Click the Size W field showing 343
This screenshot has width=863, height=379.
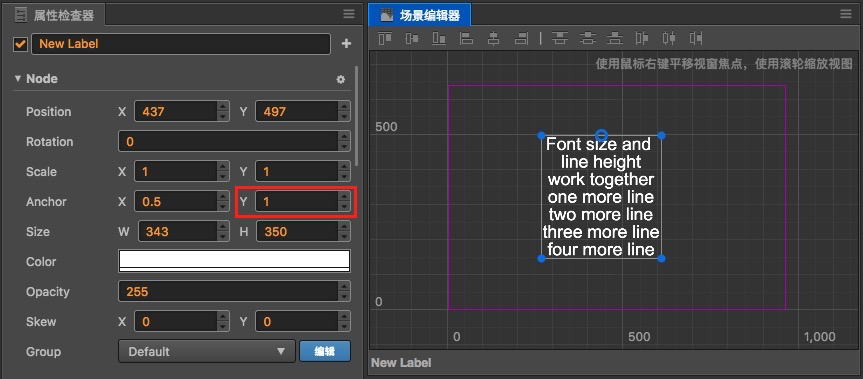177,232
